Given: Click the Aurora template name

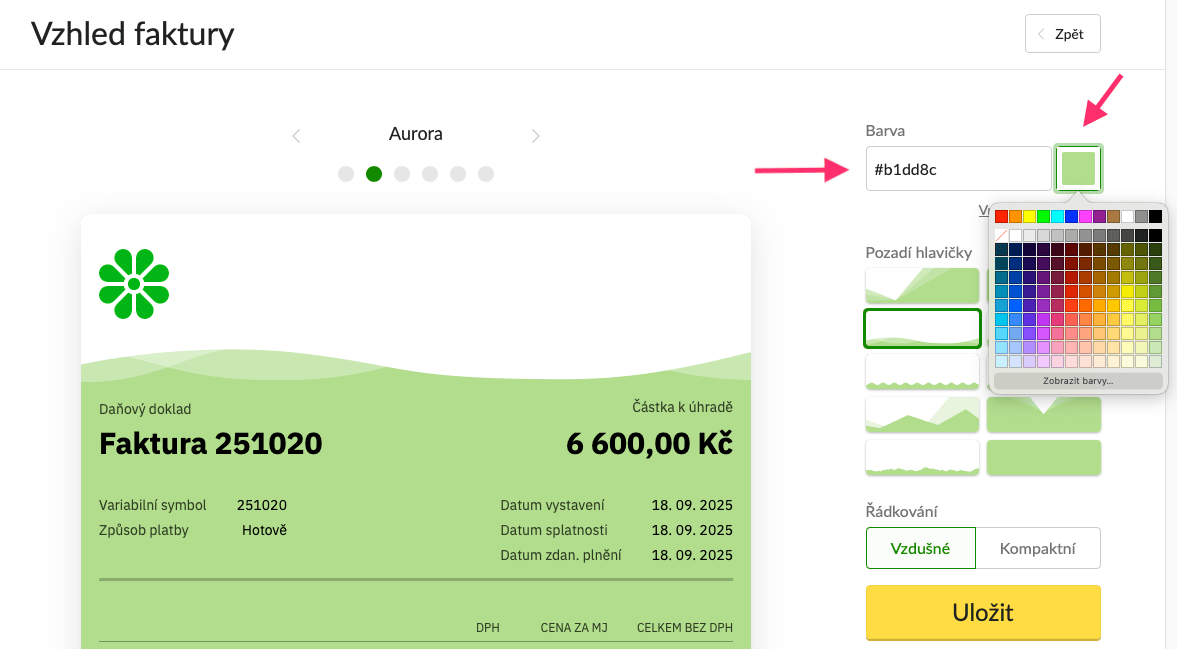Looking at the screenshot, I should point(415,134).
